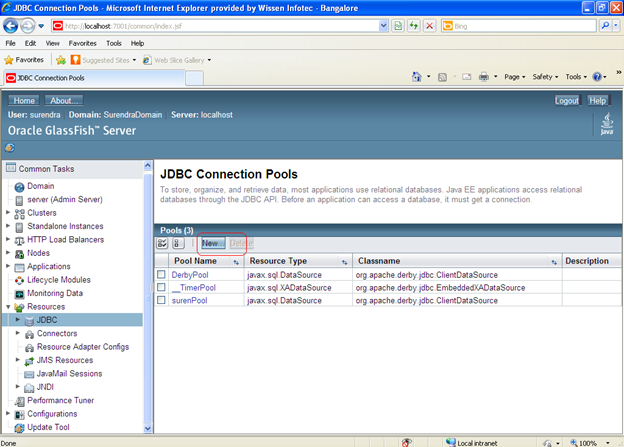The image size is (624, 447).
Task: Open the Favorites menu
Action: point(82,43)
